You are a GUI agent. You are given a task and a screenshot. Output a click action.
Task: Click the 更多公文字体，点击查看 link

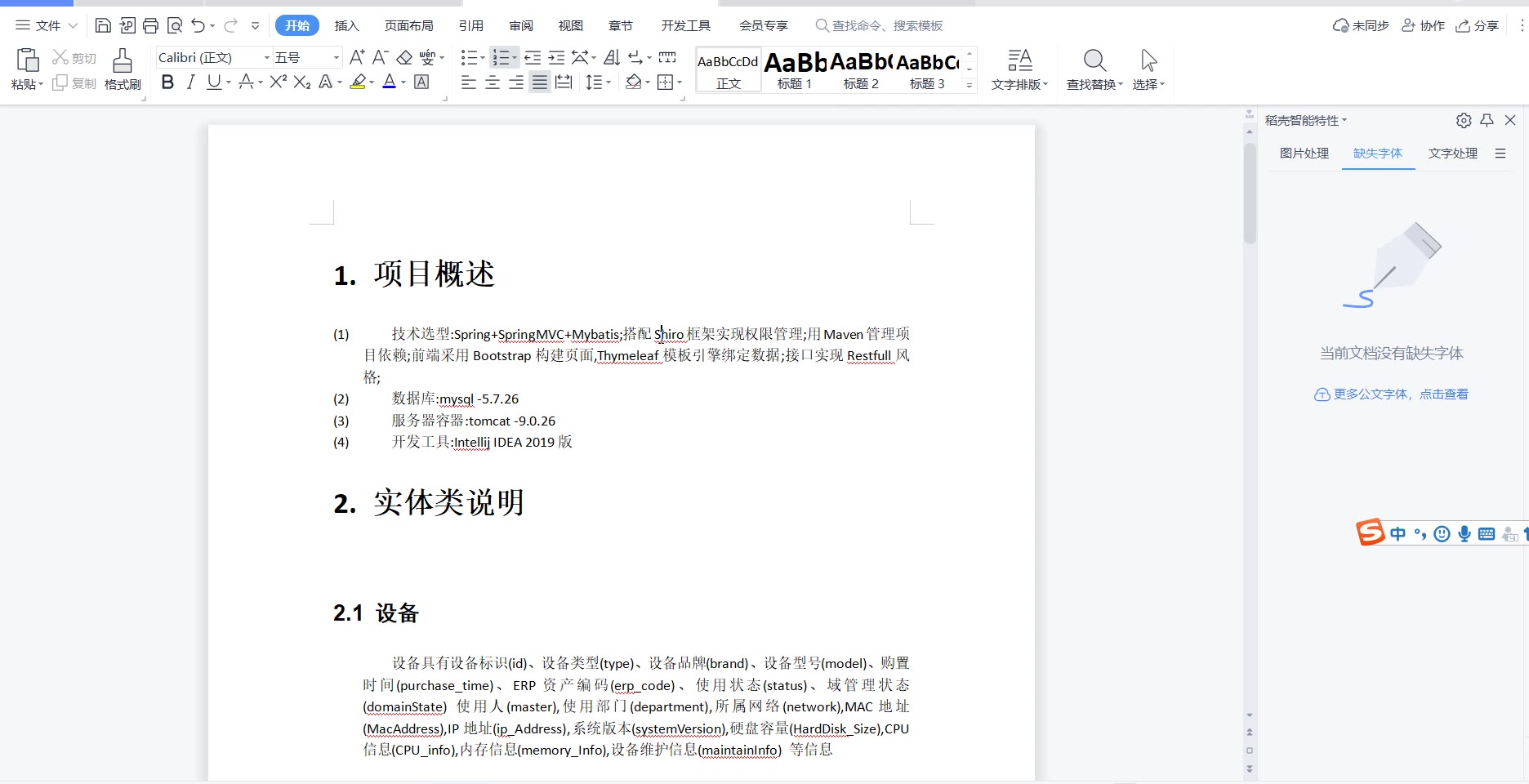pos(1391,394)
